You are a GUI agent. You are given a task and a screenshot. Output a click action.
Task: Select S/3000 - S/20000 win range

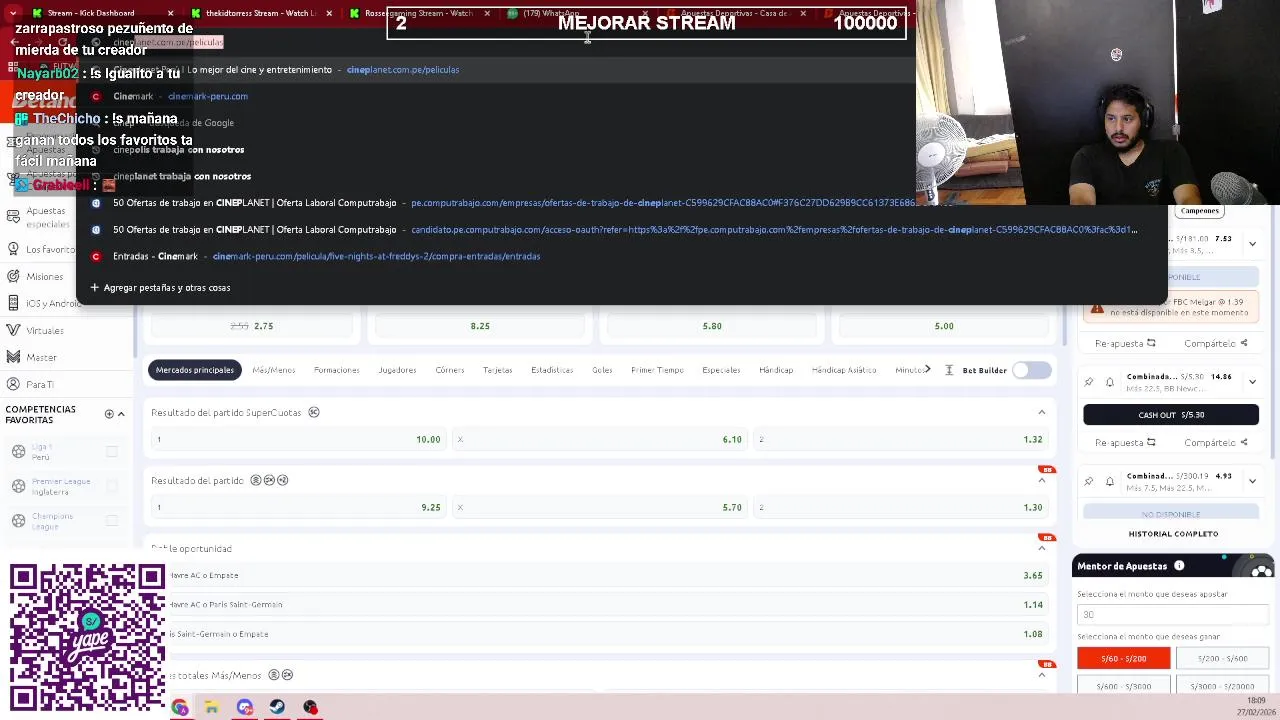point(1222,686)
